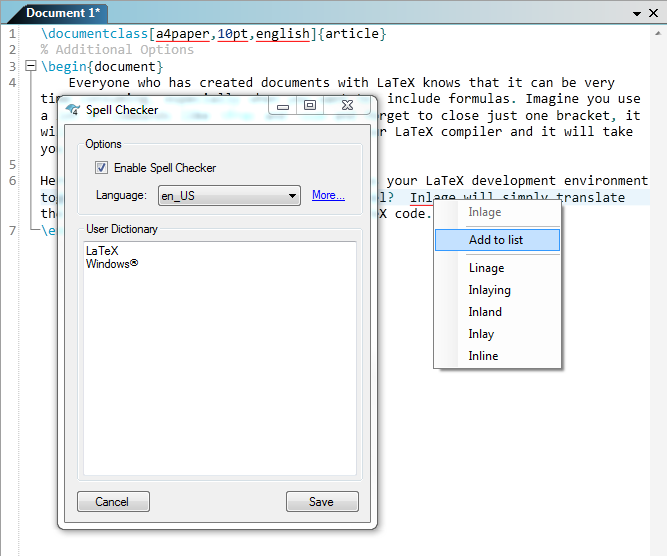The width and height of the screenshot is (667, 556).
Task: Save the Spell Checker settings
Action: [x=322, y=502]
